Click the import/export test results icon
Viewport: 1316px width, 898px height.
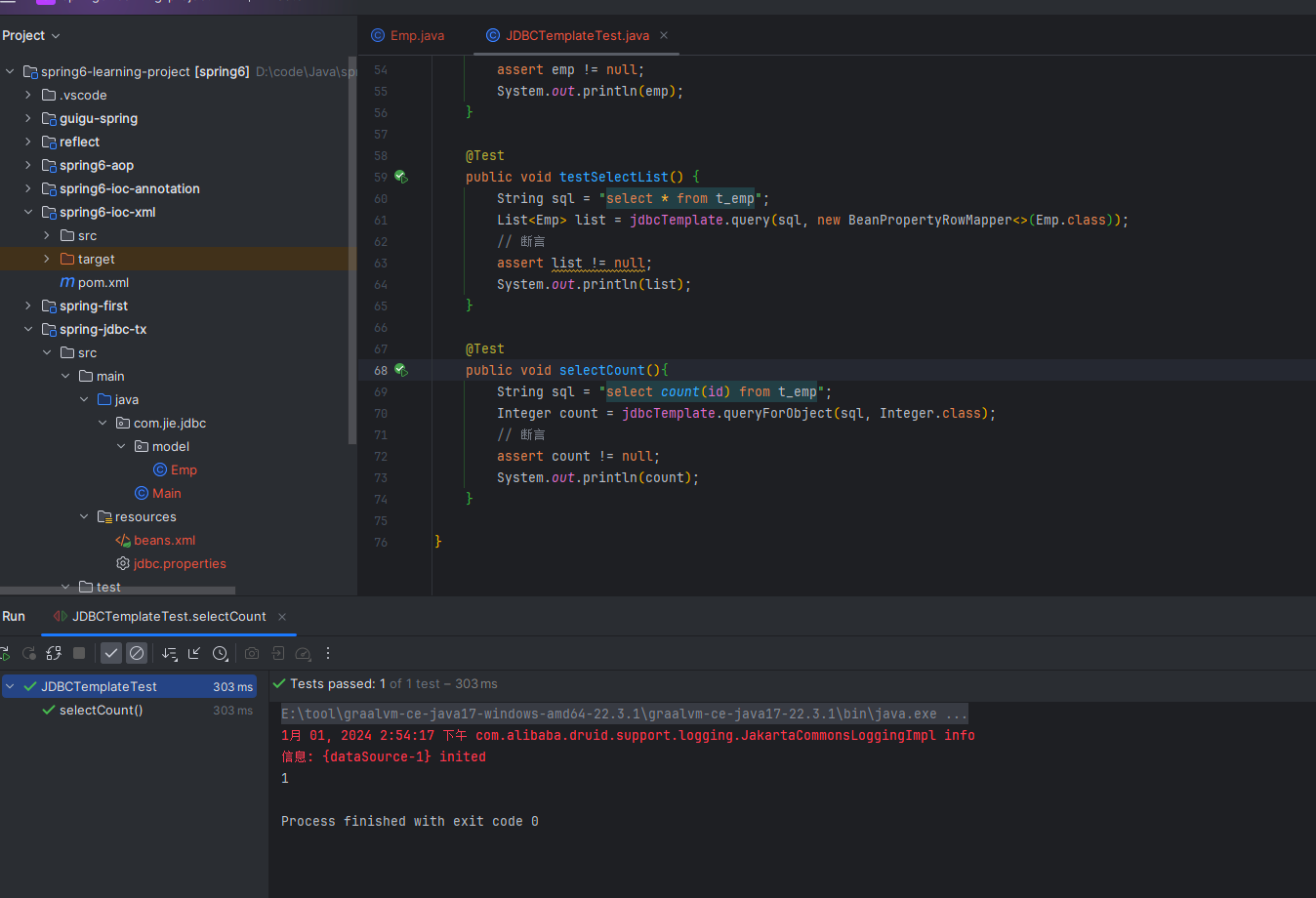[x=277, y=653]
